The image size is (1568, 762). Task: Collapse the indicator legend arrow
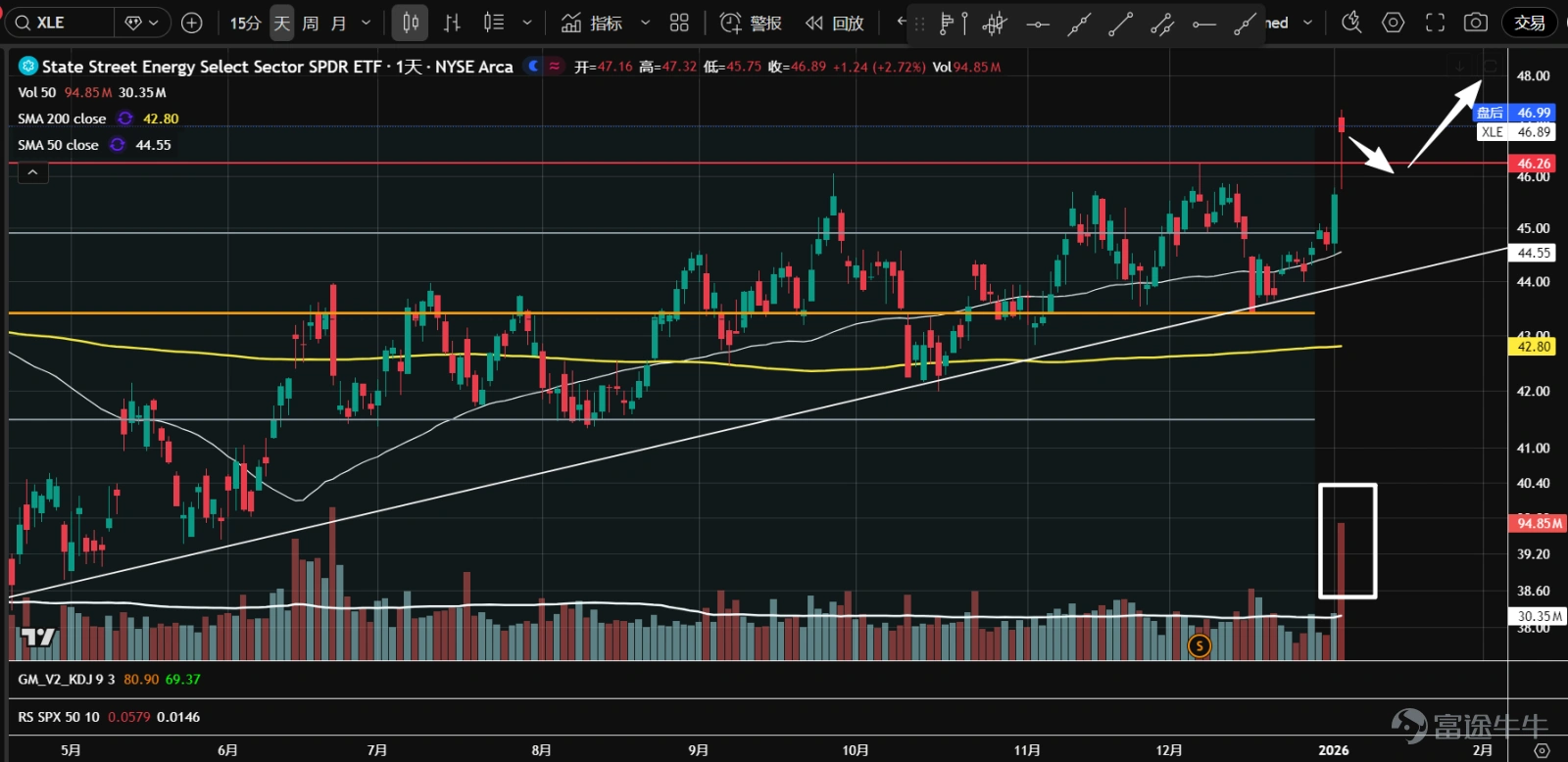tap(32, 172)
